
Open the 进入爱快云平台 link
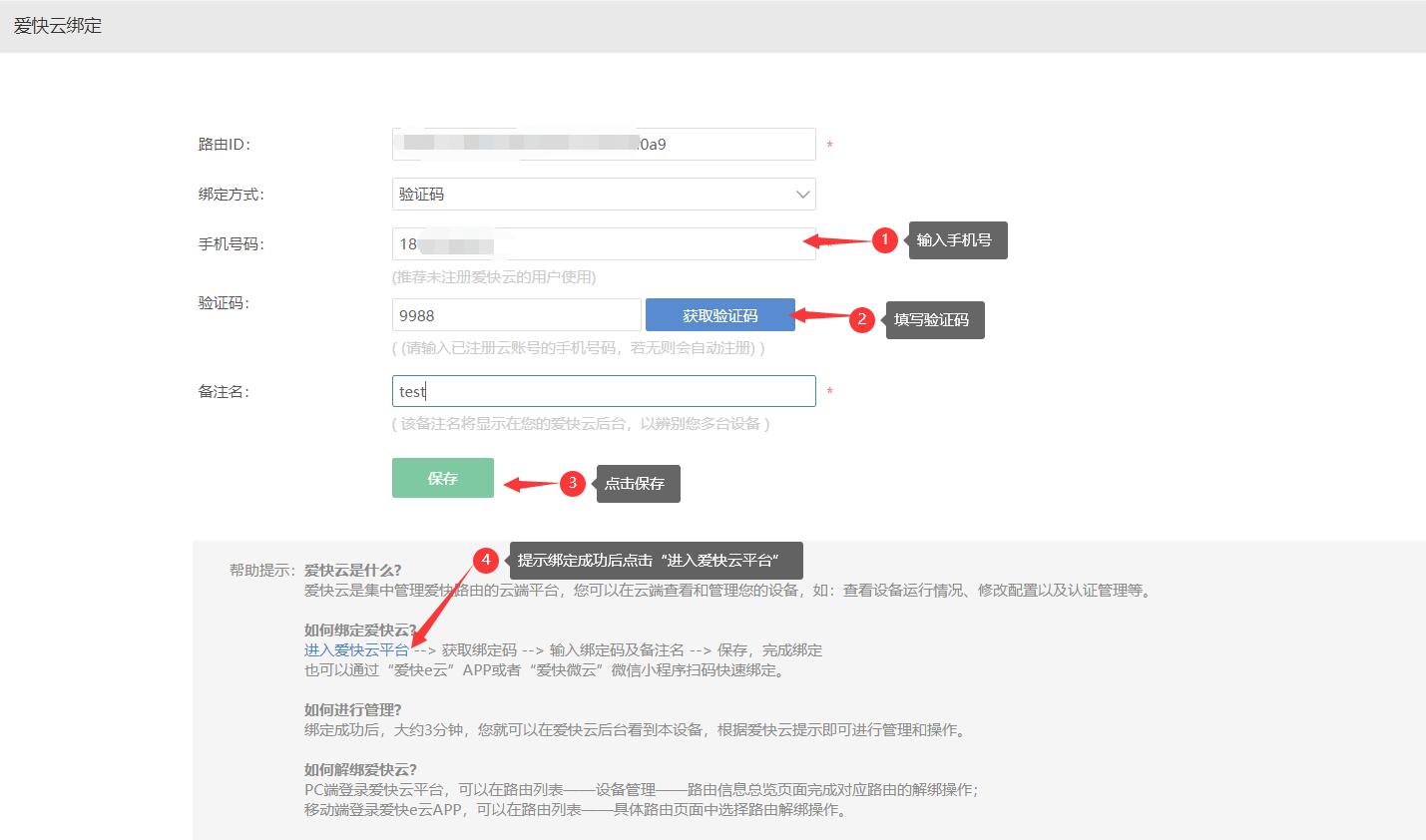point(354,648)
